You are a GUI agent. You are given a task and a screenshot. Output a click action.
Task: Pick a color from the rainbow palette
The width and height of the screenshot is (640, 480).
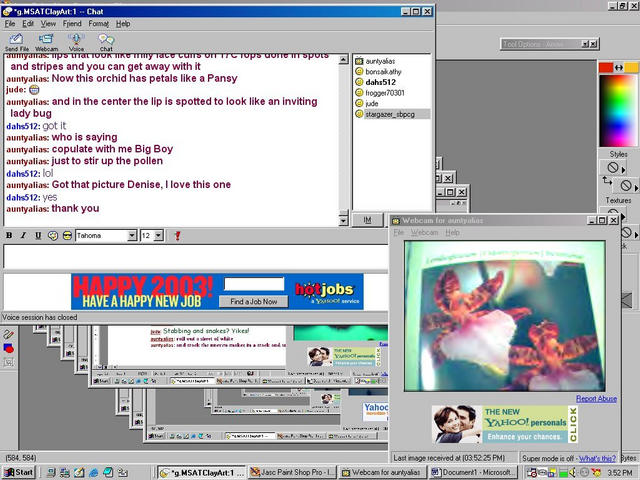point(618,110)
